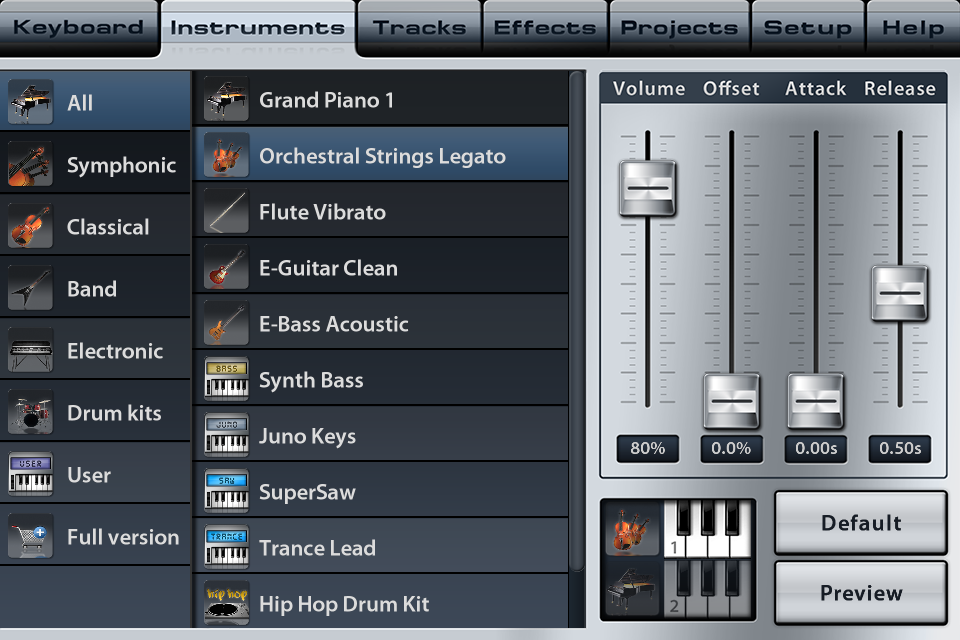Select the Symphonic category label
This screenshot has width=960, height=640.
[121, 165]
